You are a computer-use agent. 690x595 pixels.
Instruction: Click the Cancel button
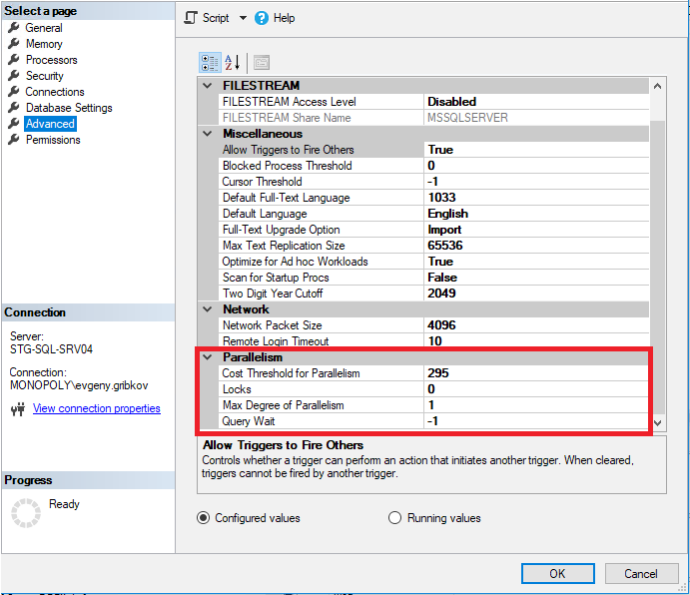pyautogui.click(x=641, y=573)
